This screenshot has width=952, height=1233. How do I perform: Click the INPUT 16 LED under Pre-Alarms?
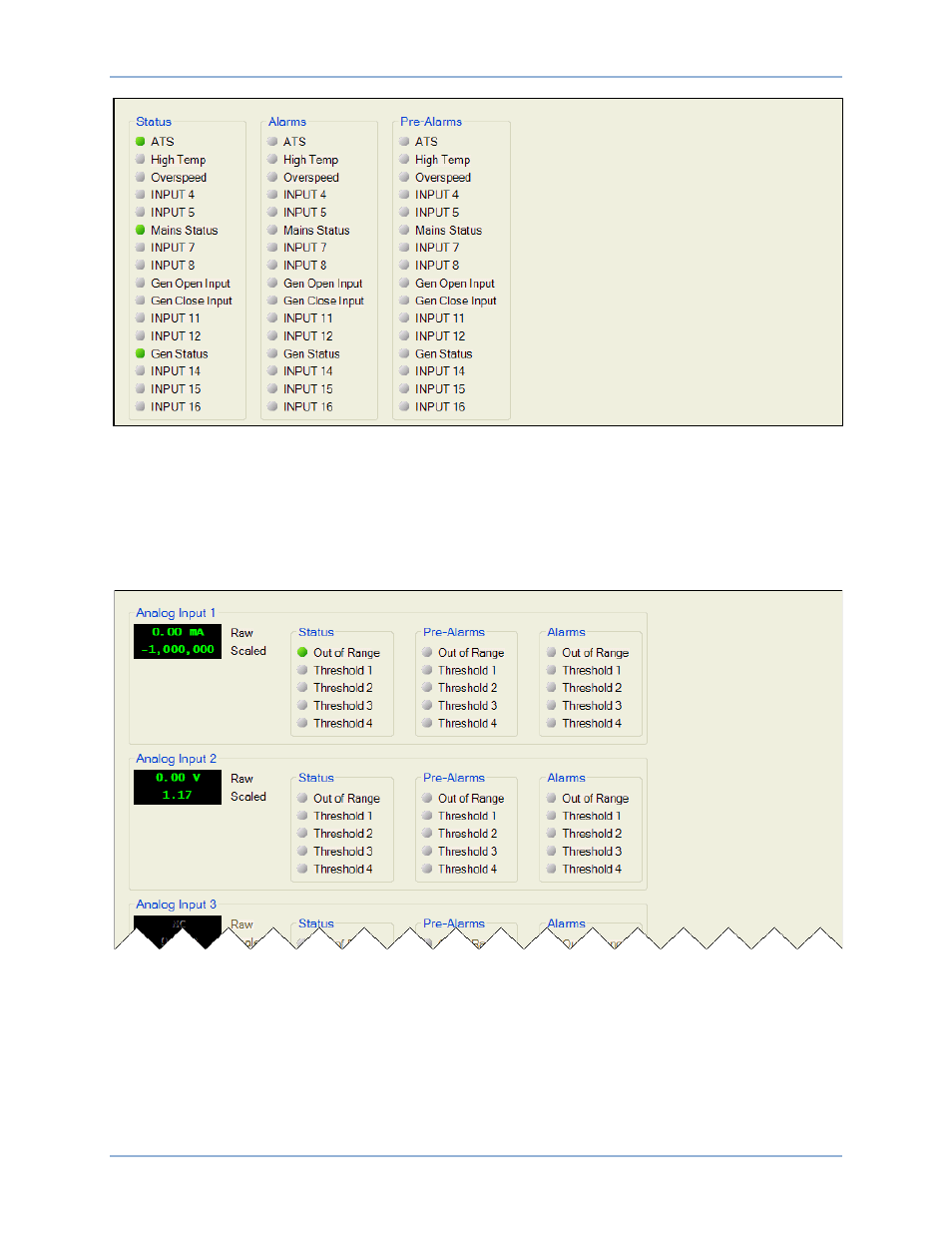tap(404, 407)
